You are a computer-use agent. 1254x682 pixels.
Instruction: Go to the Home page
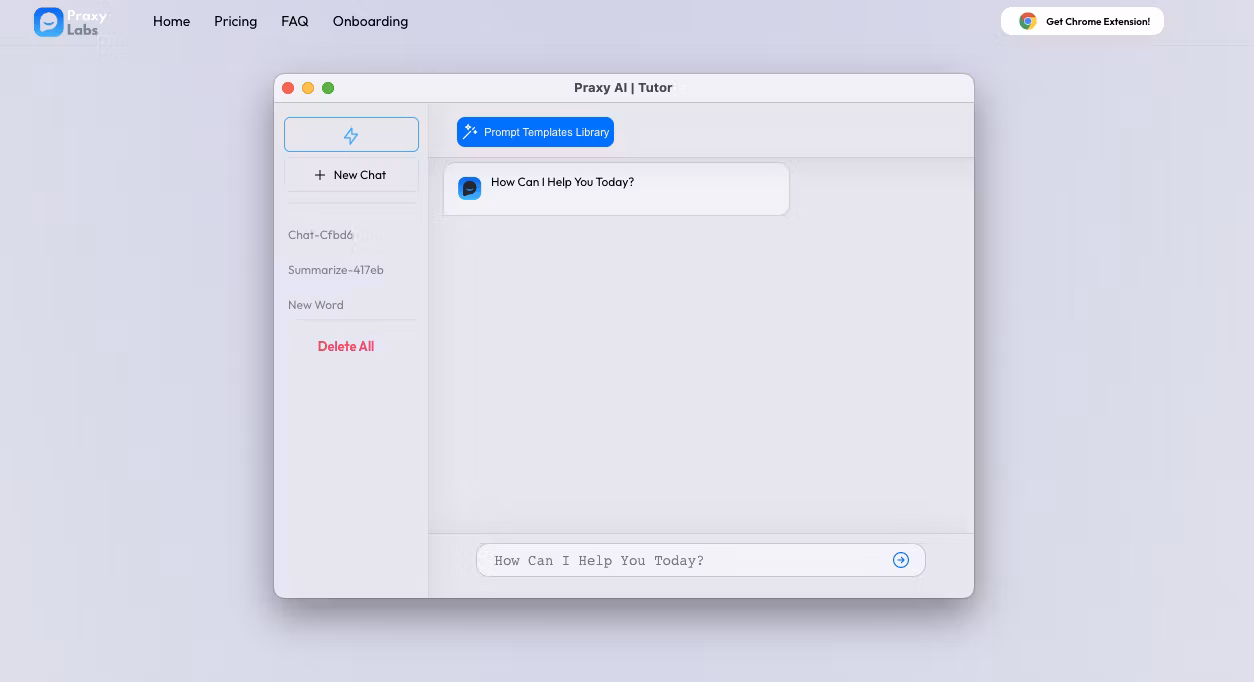(171, 21)
